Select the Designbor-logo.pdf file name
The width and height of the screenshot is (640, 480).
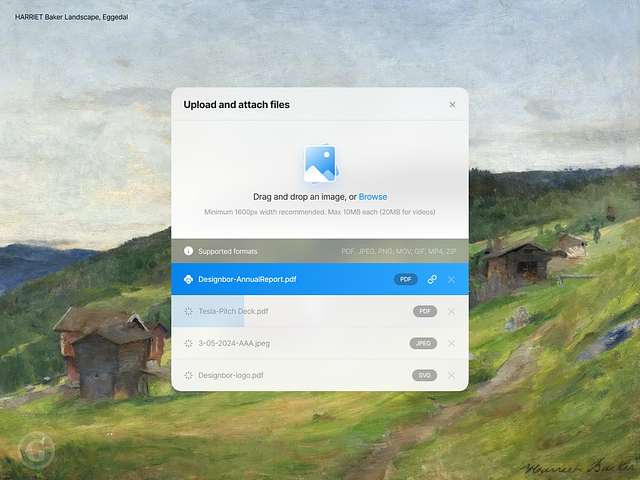[231, 375]
